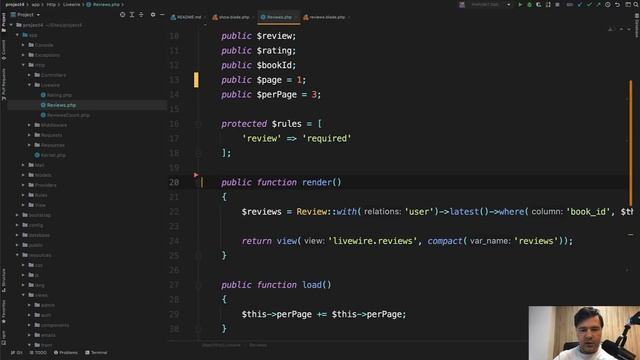This screenshot has width=640, height=360.
Task: Open ReviewsCount.php in the project tree
Action: tap(68, 115)
